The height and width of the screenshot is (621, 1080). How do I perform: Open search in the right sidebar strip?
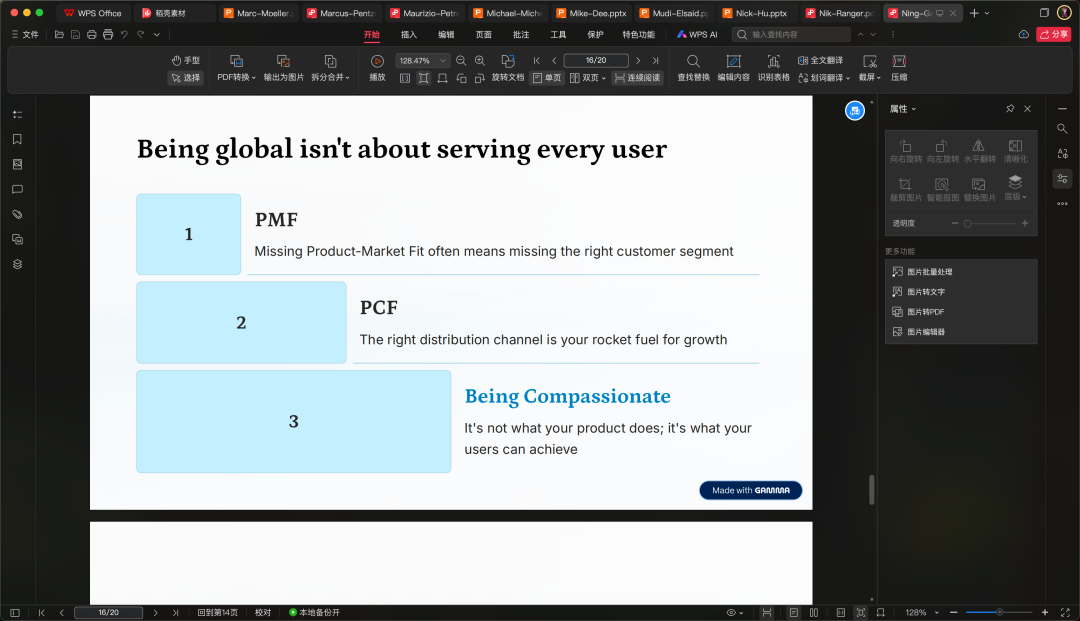(x=1062, y=129)
